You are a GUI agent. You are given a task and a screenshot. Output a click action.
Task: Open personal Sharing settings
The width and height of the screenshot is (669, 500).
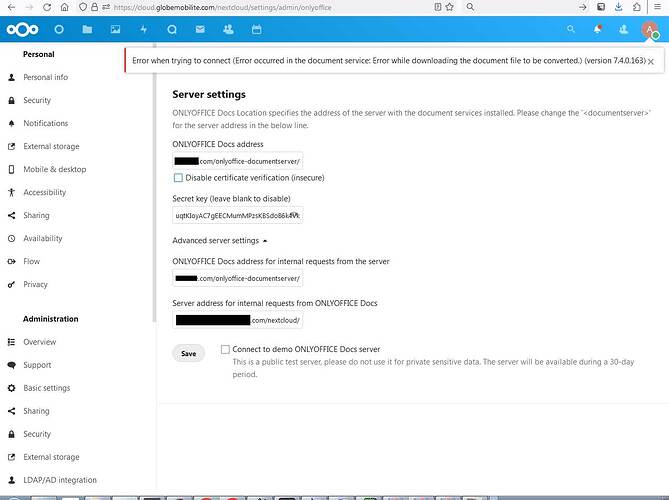click(x=36, y=215)
